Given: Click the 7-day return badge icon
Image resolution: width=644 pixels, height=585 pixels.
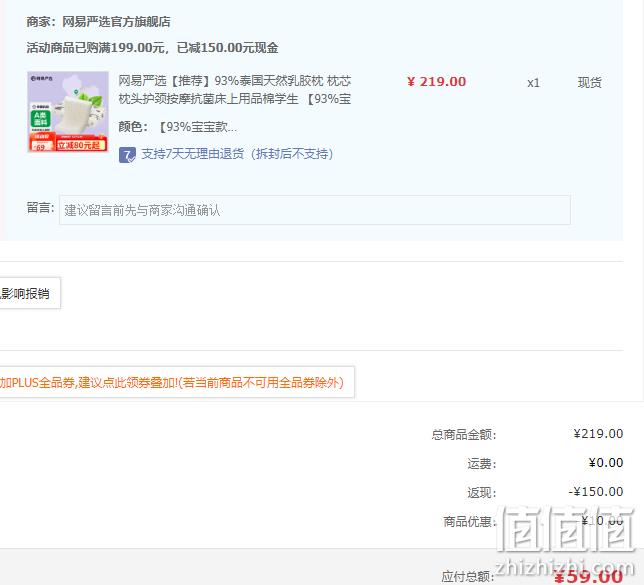Looking at the screenshot, I should (x=127, y=155).
